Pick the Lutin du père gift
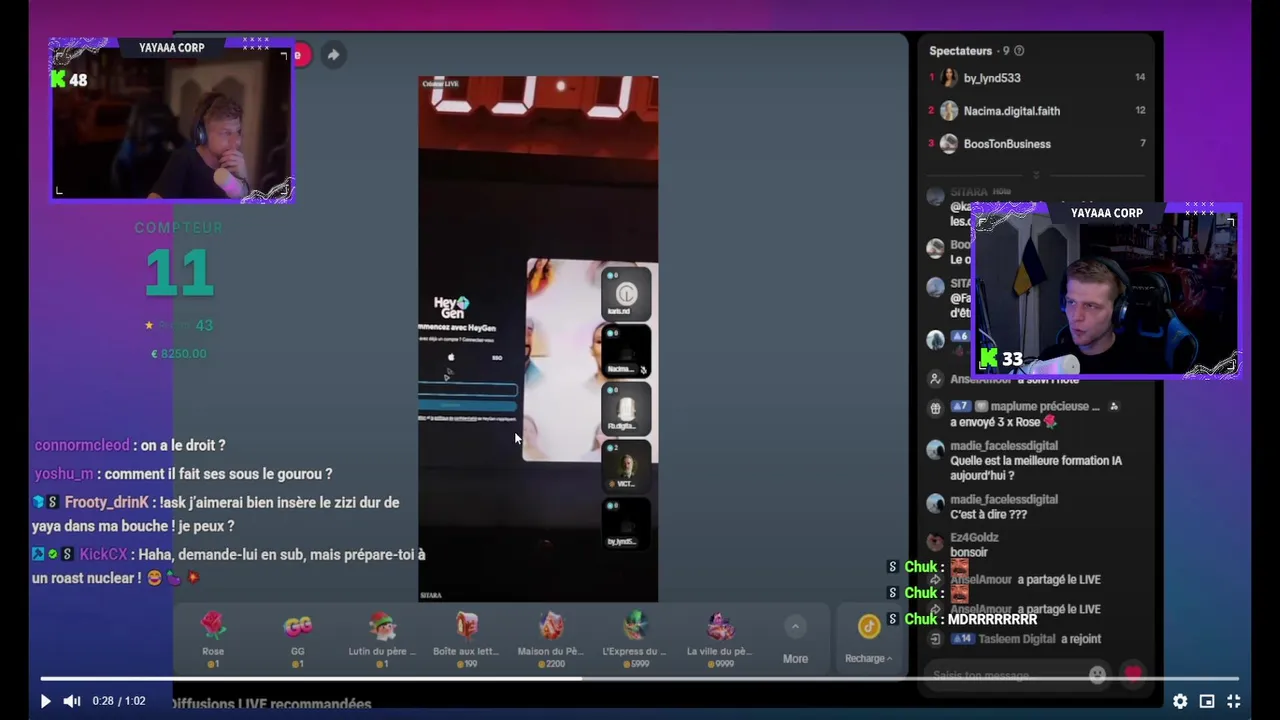The height and width of the screenshot is (720, 1280). (382, 639)
